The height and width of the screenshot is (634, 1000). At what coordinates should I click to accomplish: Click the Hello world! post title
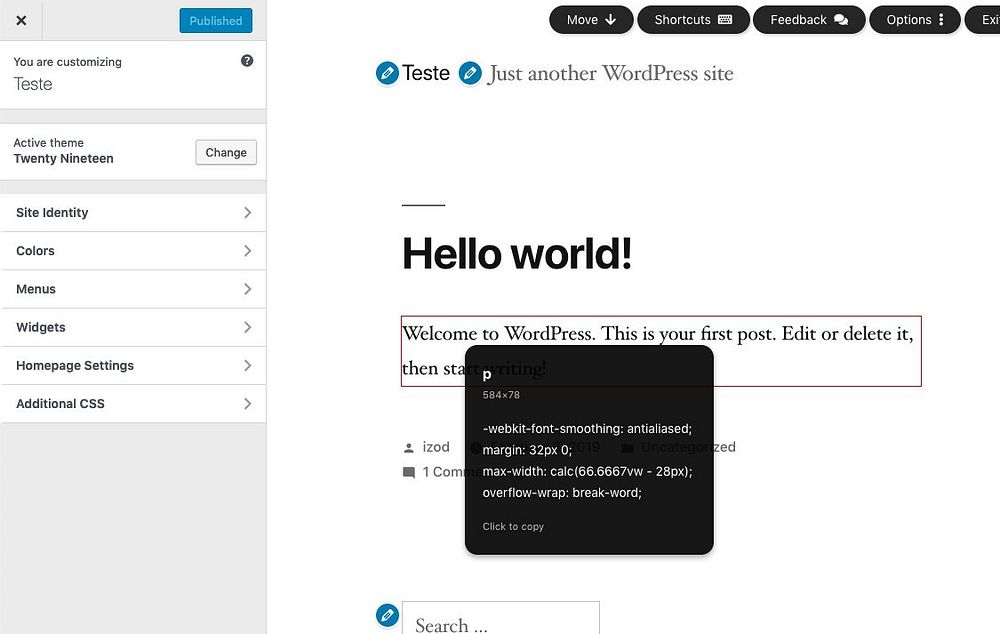517,254
